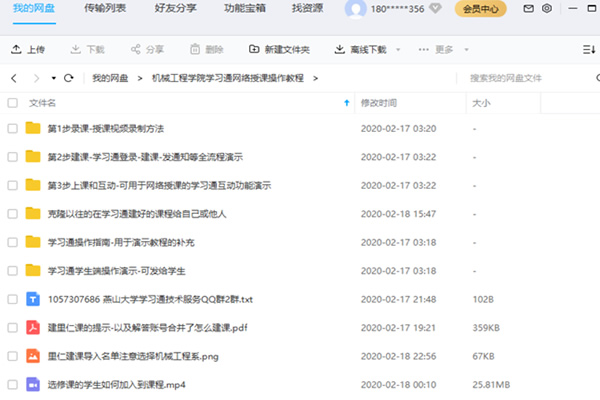The image size is (600, 400).
Task: Tick the checkbox for 1057307686 txt file
Action: pos(12,299)
